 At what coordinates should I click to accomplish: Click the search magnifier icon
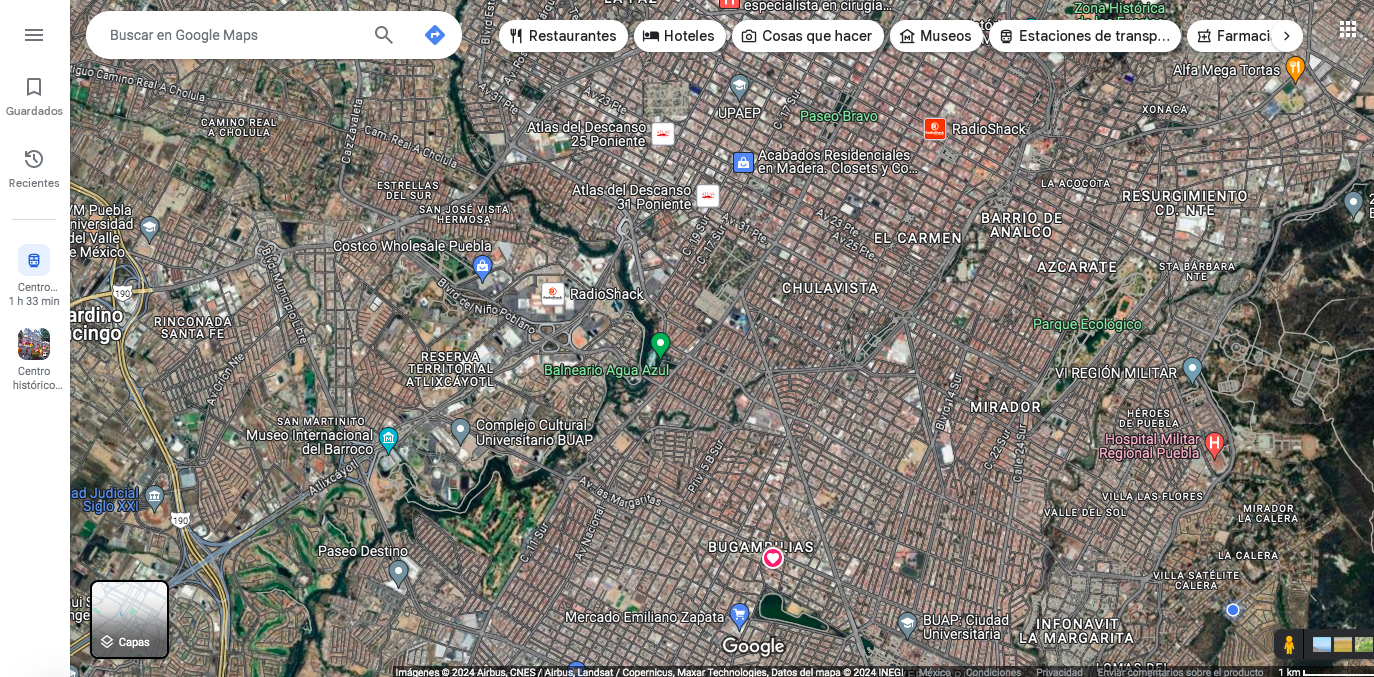click(384, 35)
